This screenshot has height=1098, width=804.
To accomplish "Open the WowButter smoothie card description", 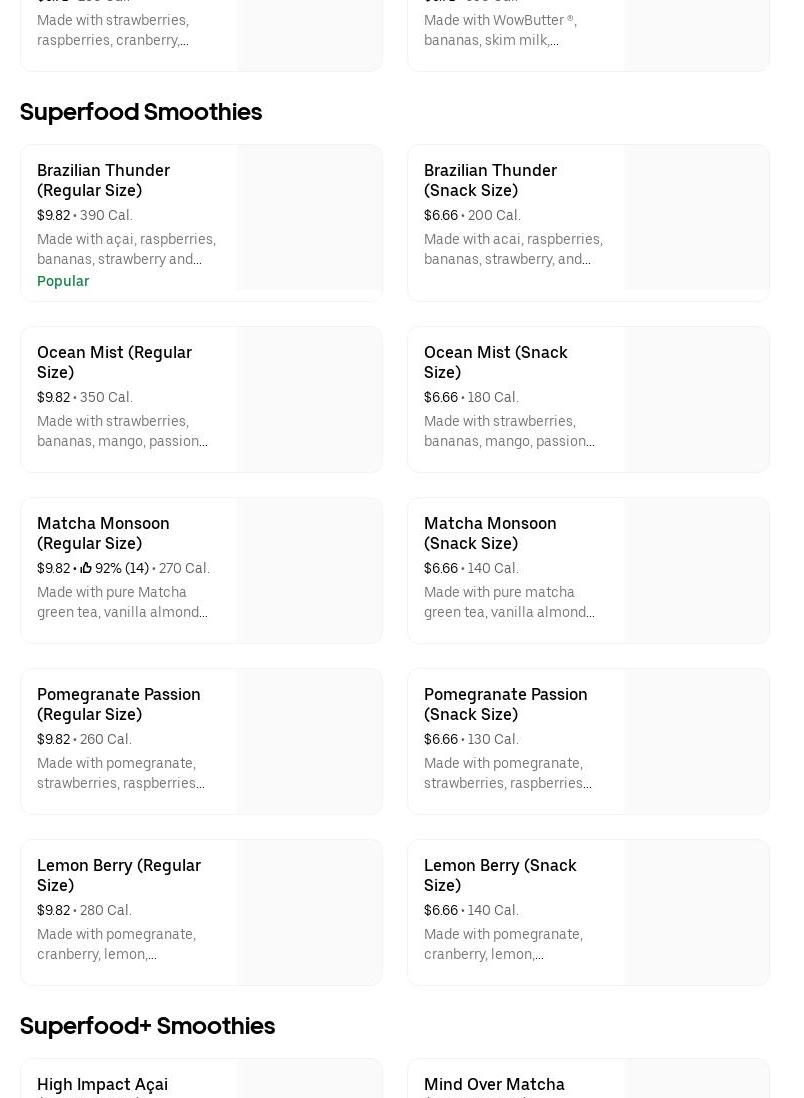I will [x=500, y=30].
